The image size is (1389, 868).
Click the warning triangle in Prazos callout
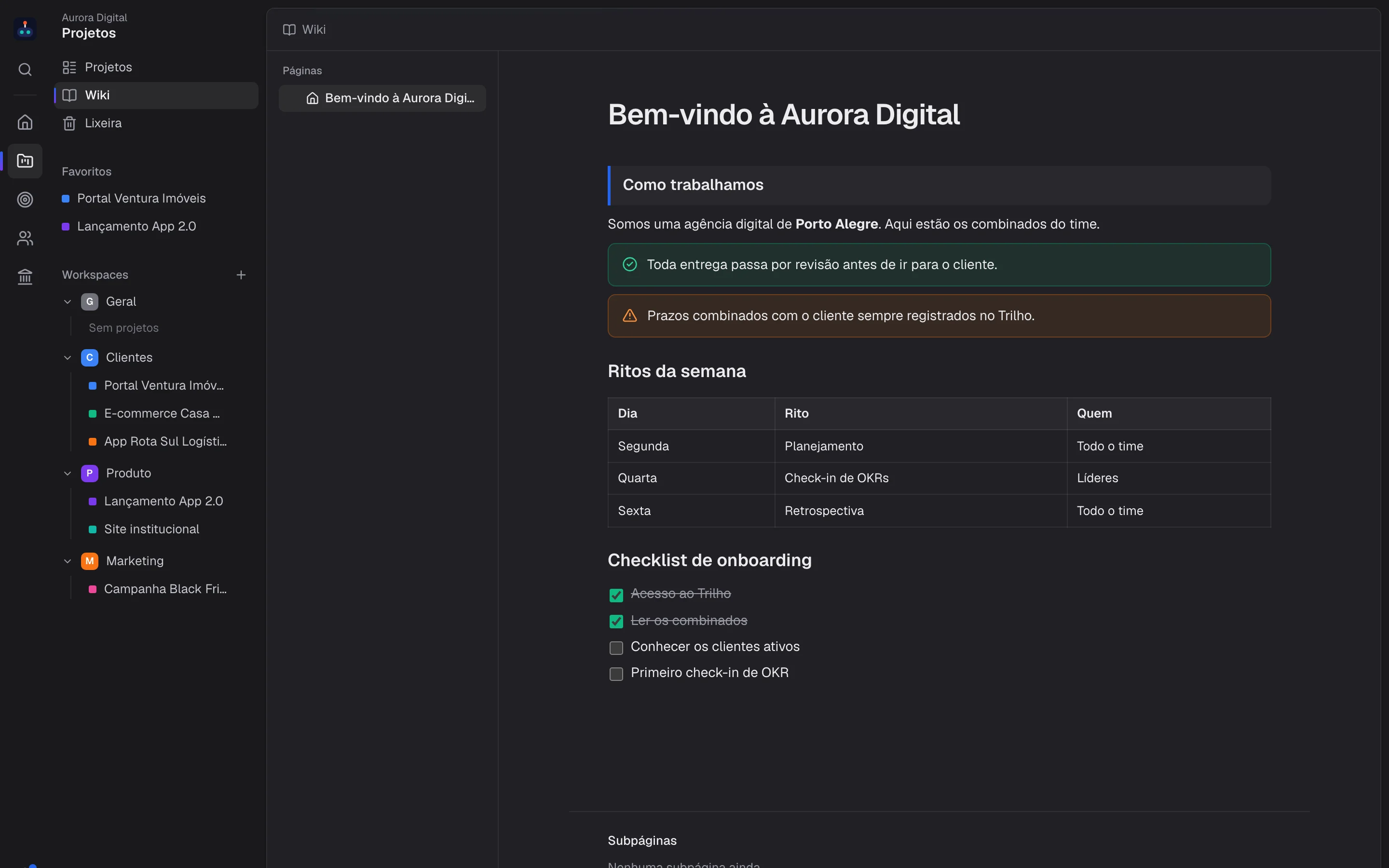point(630,315)
